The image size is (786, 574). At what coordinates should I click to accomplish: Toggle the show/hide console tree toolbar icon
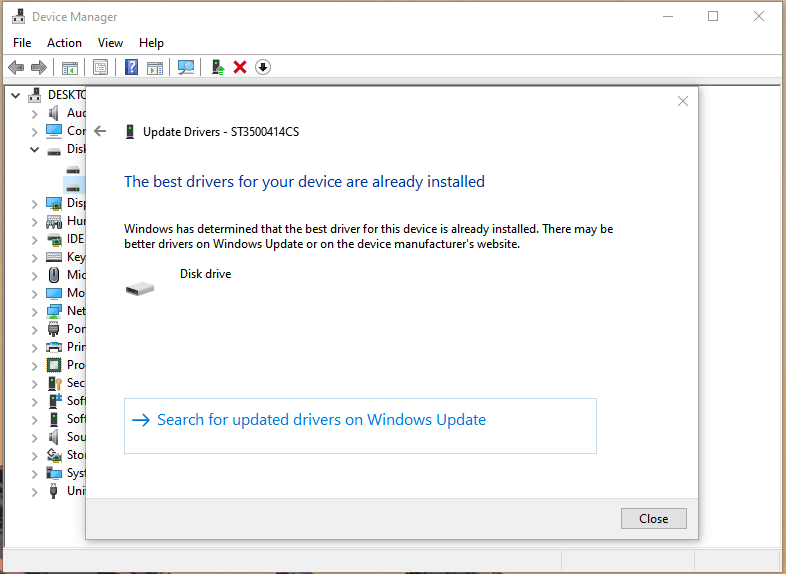coord(70,67)
